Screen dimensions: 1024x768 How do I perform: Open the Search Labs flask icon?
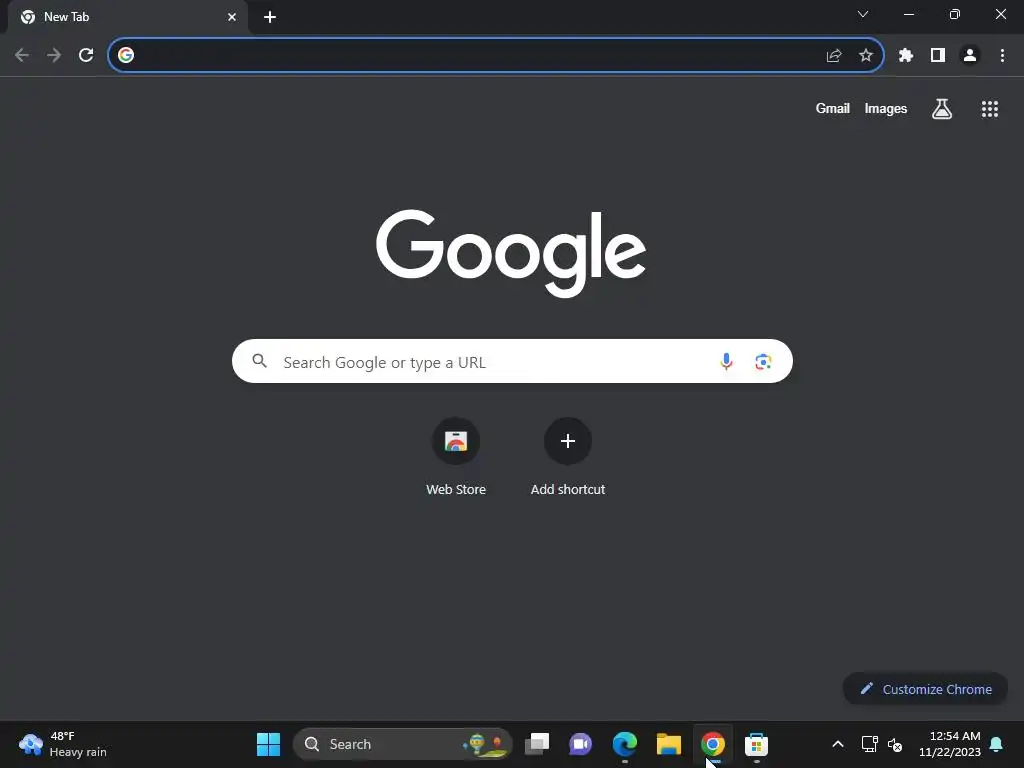[941, 108]
